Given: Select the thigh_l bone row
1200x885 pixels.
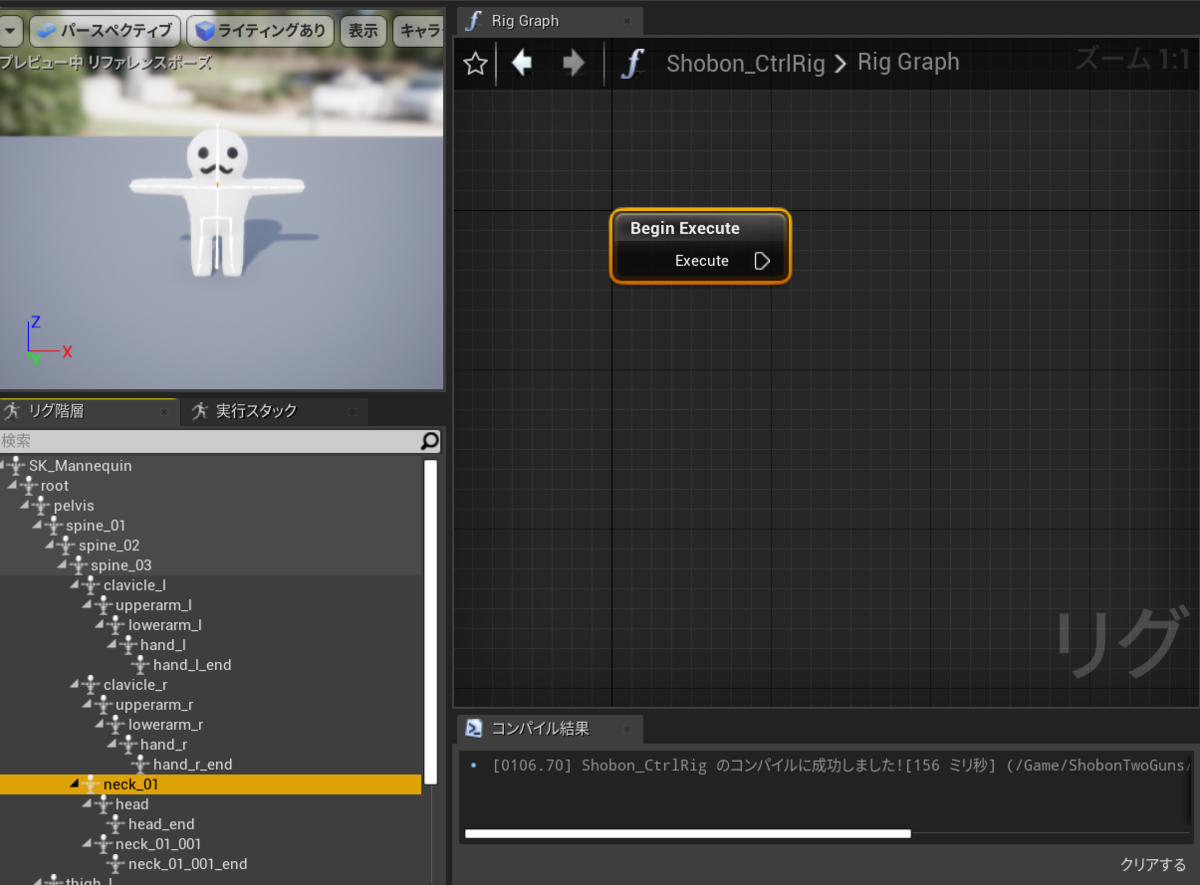Looking at the screenshot, I should click(210, 881).
